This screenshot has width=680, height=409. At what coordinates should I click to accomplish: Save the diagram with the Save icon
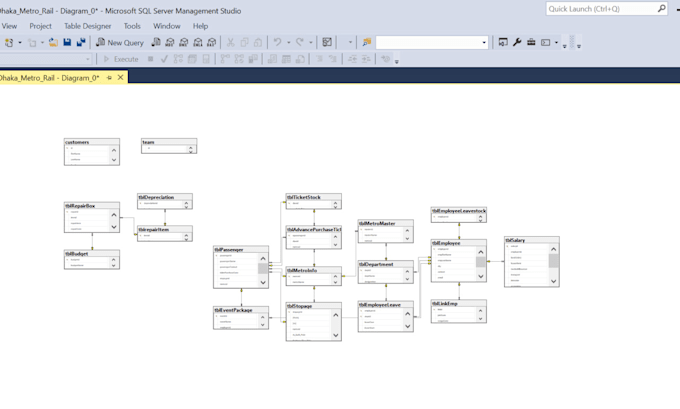point(67,42)
